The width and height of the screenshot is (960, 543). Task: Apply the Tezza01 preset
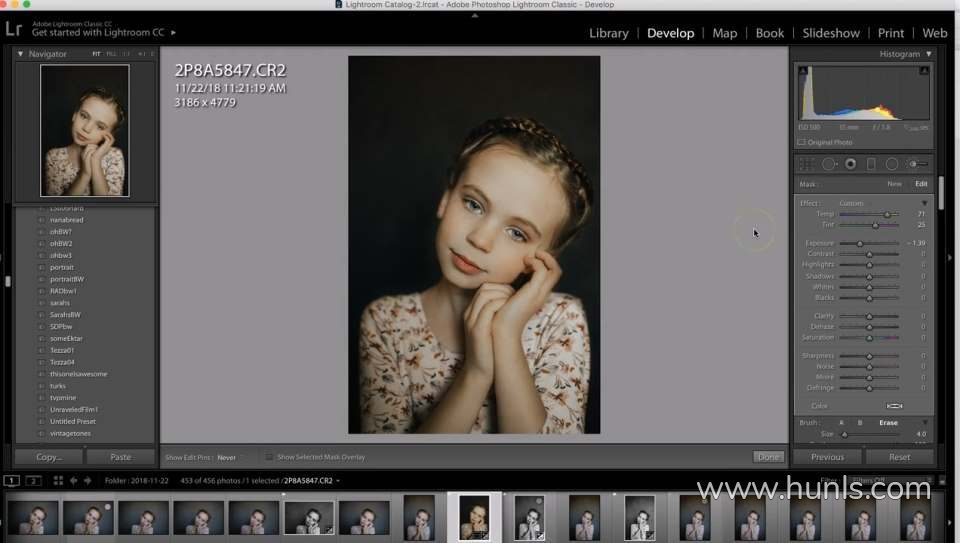click(x=62, y=350)
